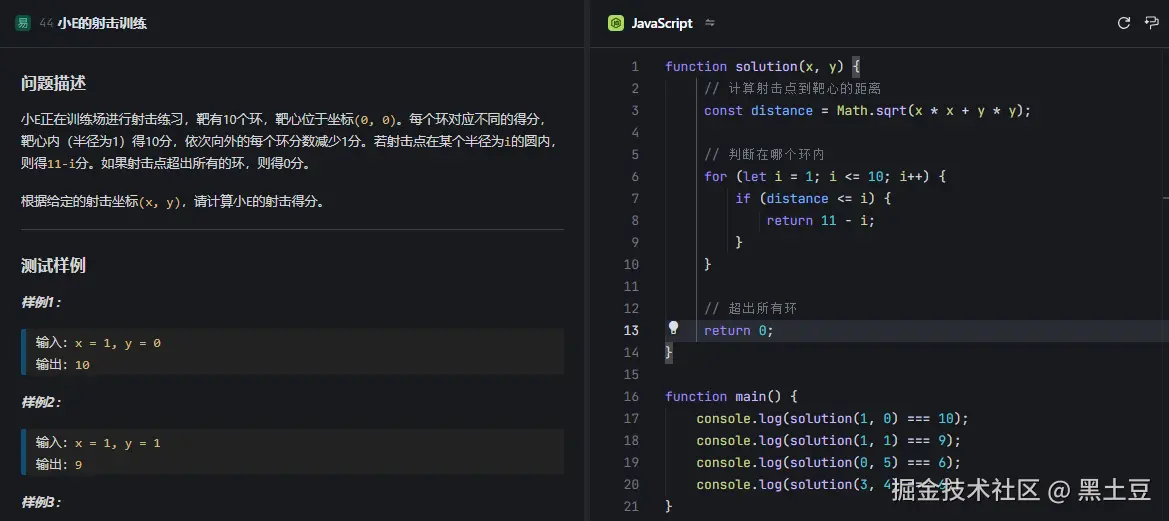
Task: Click the reset code refresh icon
Action: [1123, 23]
